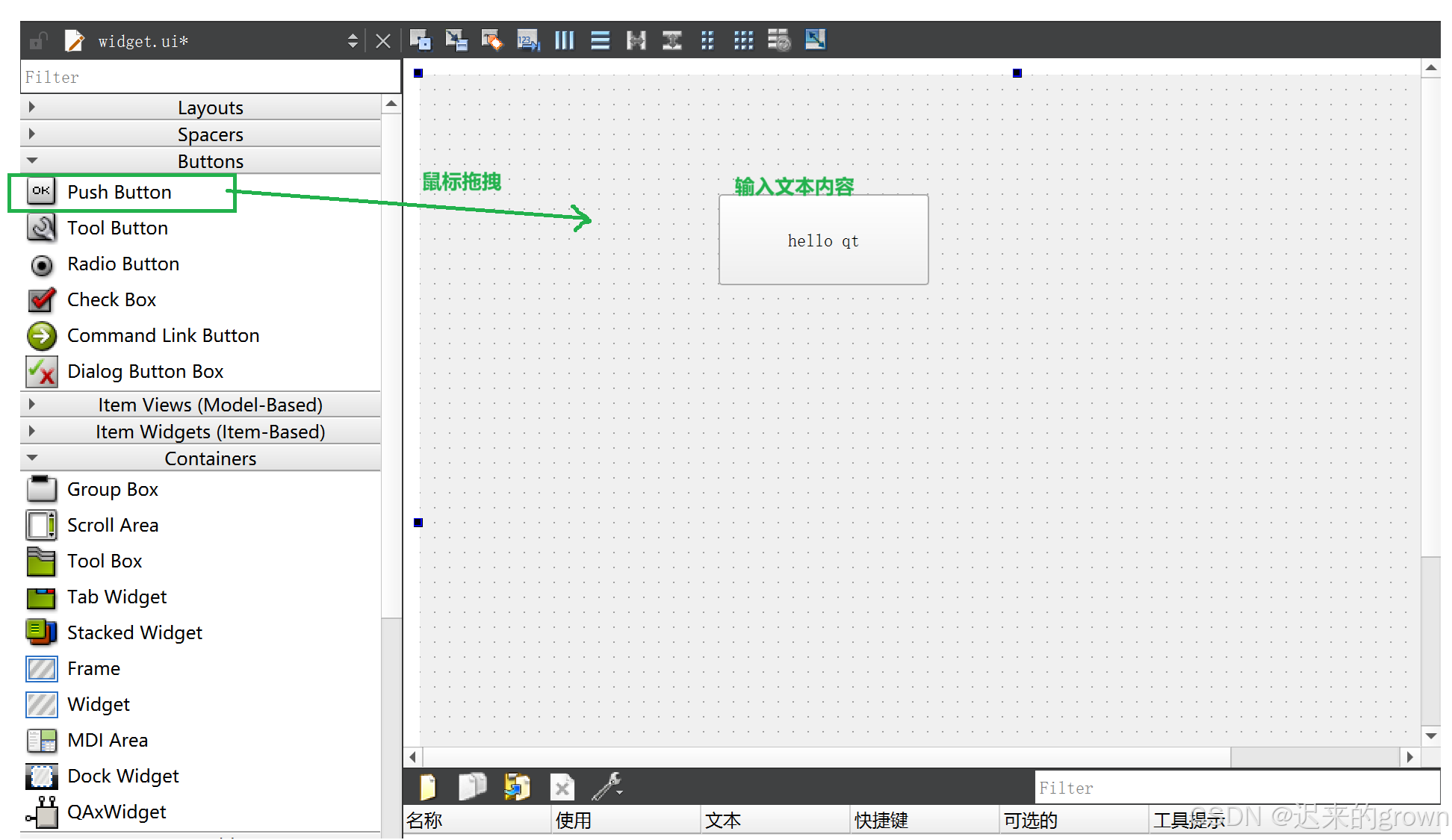Image resolution: width=1452 pixels, height=840 pixels.
Task: Click the Adjust Size toolbar icon
Action: [x=815, y=40]
